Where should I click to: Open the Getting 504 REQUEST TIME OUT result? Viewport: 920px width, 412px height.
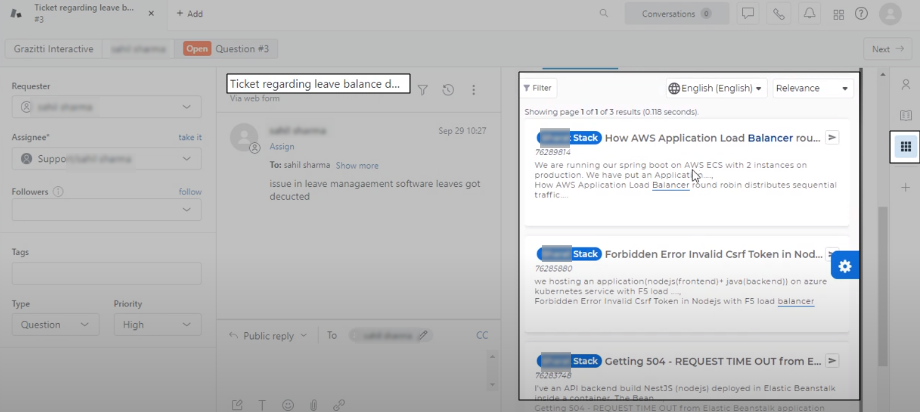pos(712,362)
